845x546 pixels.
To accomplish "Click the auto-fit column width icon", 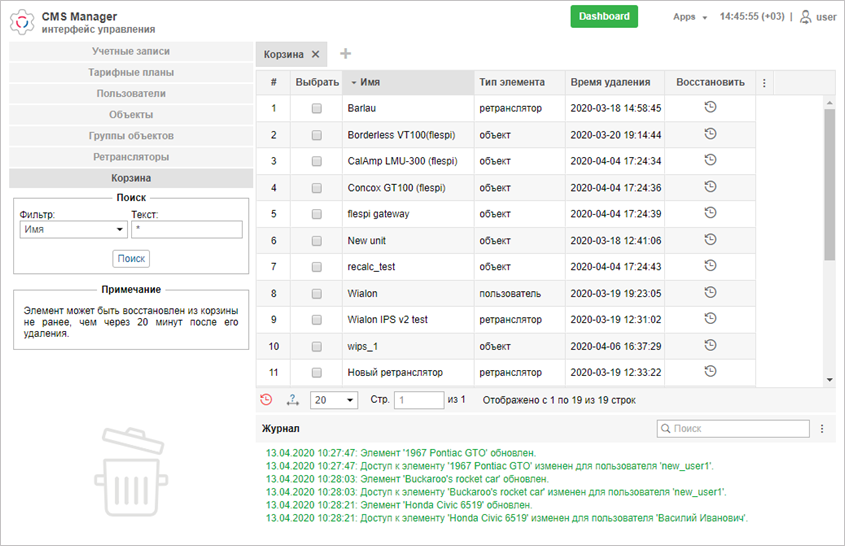I will tap(293, 400).
